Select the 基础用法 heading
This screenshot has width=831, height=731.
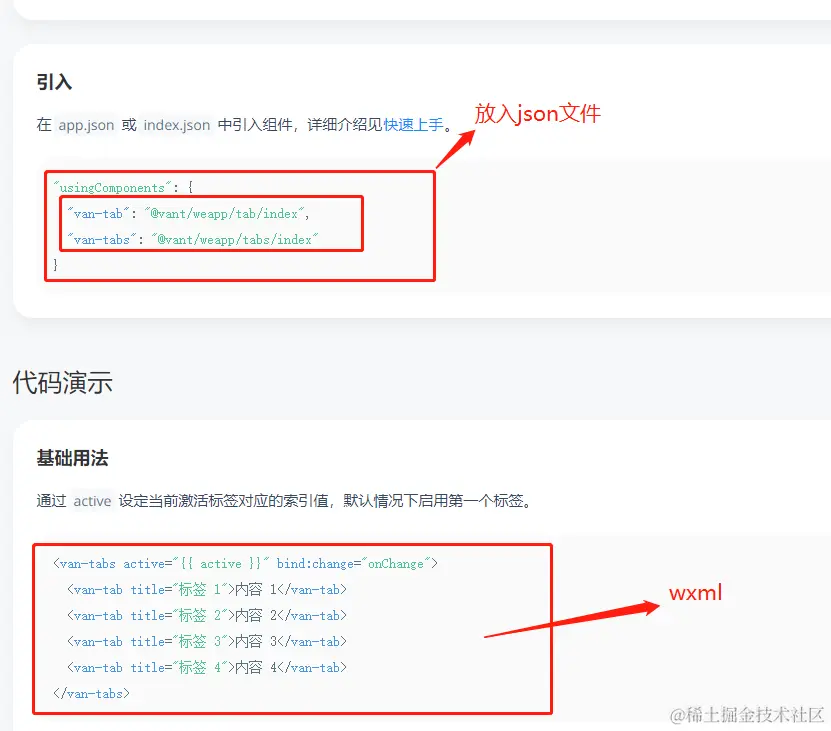tap(72, 458)
